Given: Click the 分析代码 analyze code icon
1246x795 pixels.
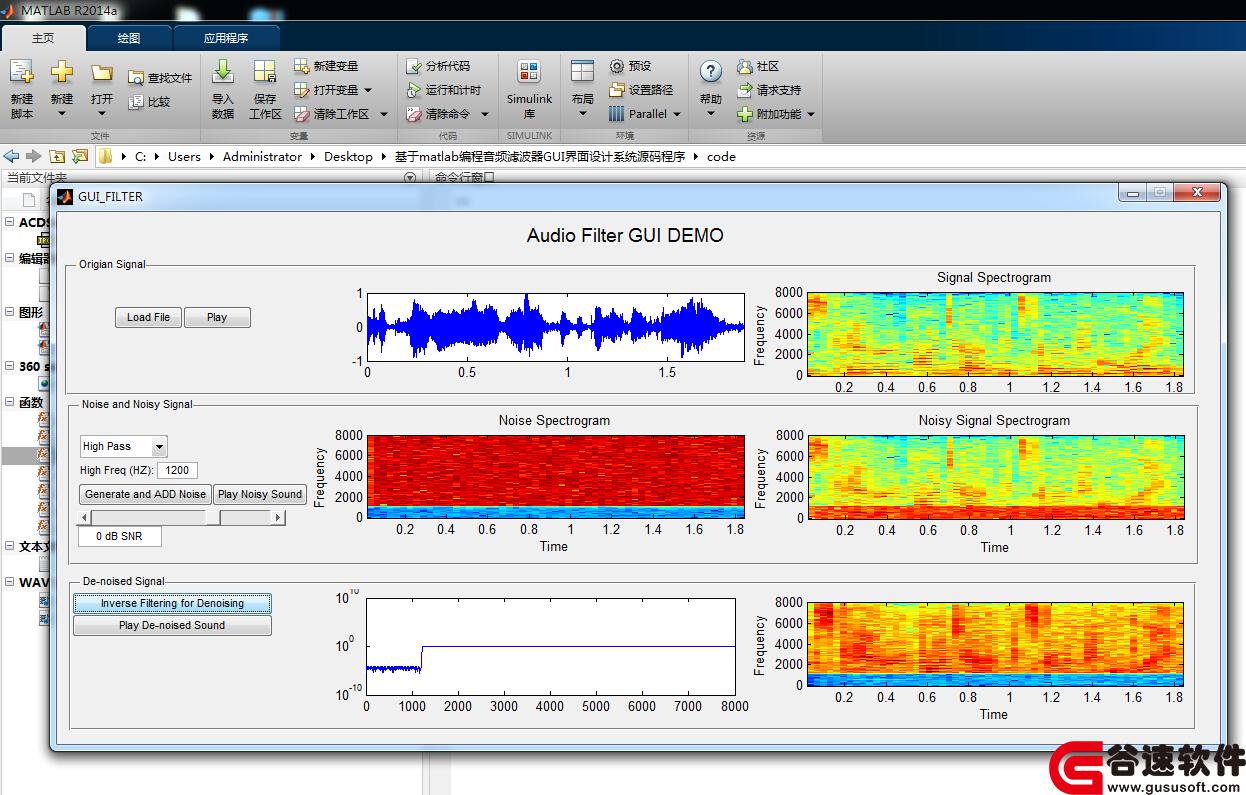Looking at the screenshot, I should pos(414,66).
